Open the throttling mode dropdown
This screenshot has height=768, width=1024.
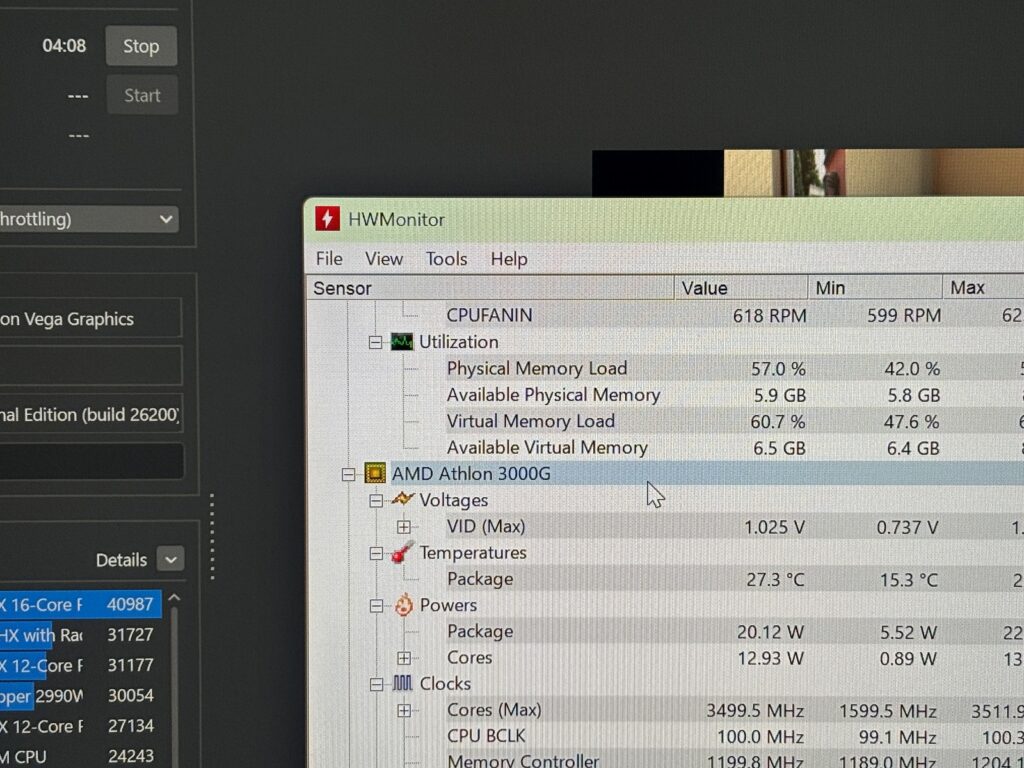point(166,219)
